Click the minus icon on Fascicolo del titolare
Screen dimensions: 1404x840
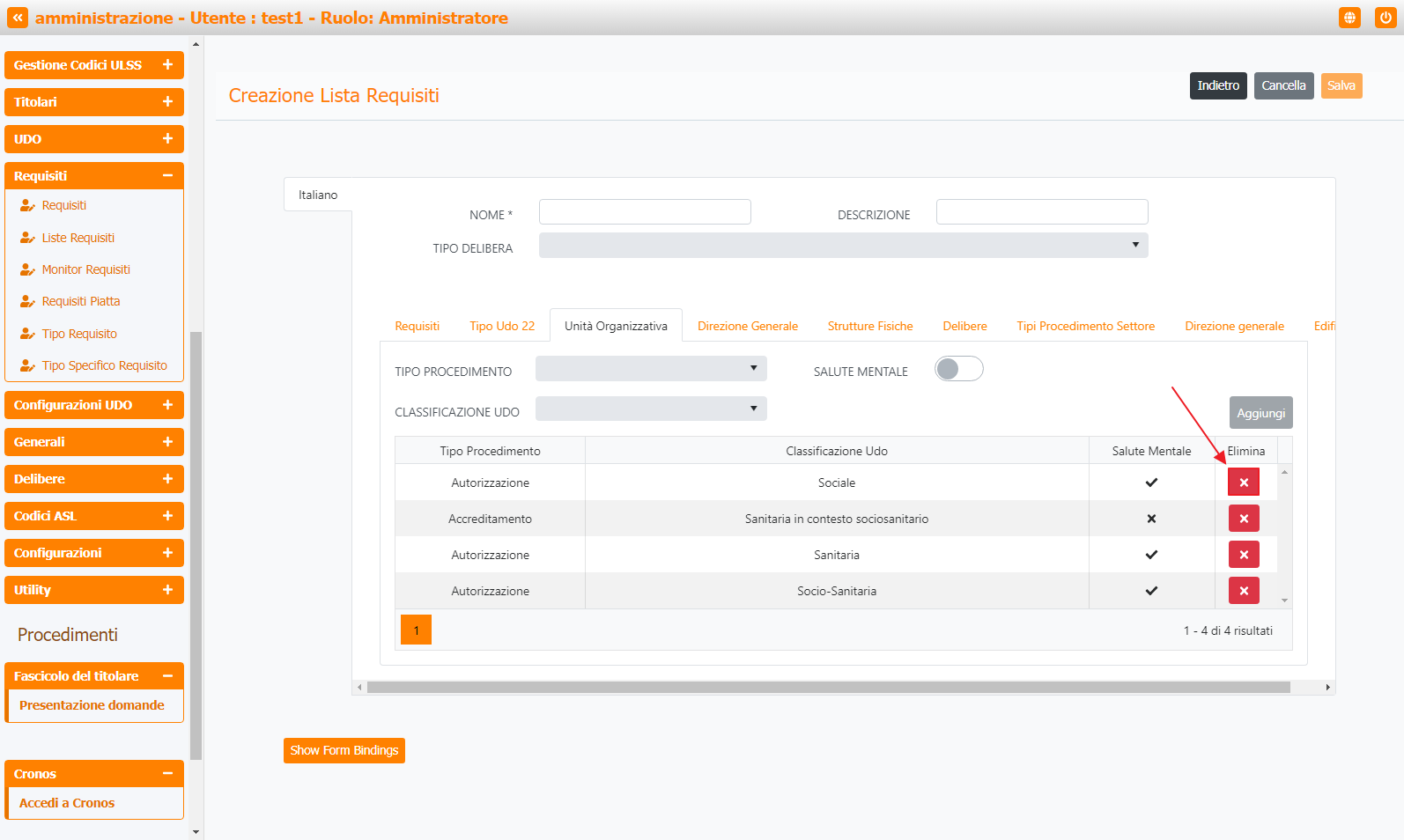(x=167, y=676)
